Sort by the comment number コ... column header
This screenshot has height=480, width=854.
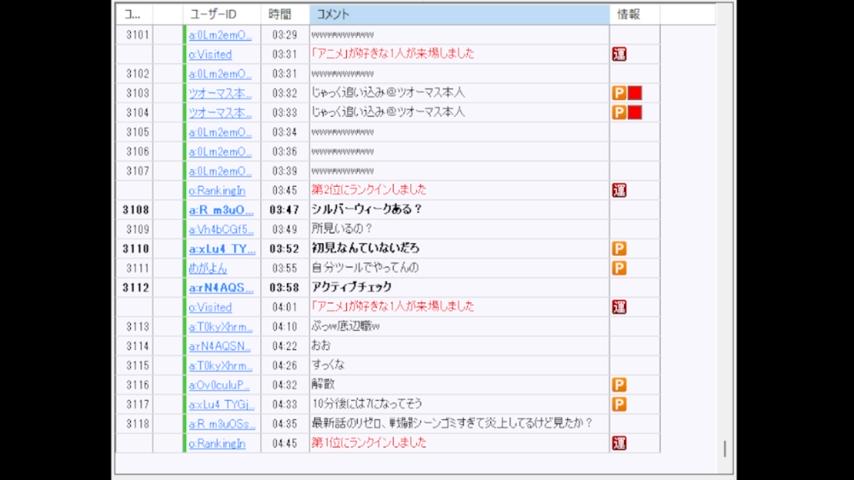(134, 15)
